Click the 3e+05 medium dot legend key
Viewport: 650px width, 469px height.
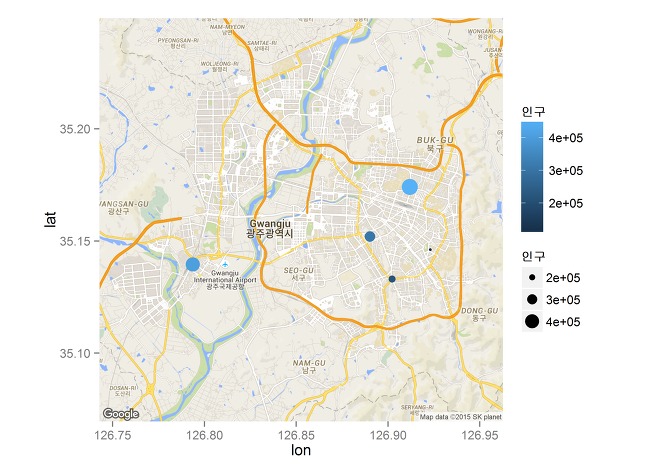[532, 299]
